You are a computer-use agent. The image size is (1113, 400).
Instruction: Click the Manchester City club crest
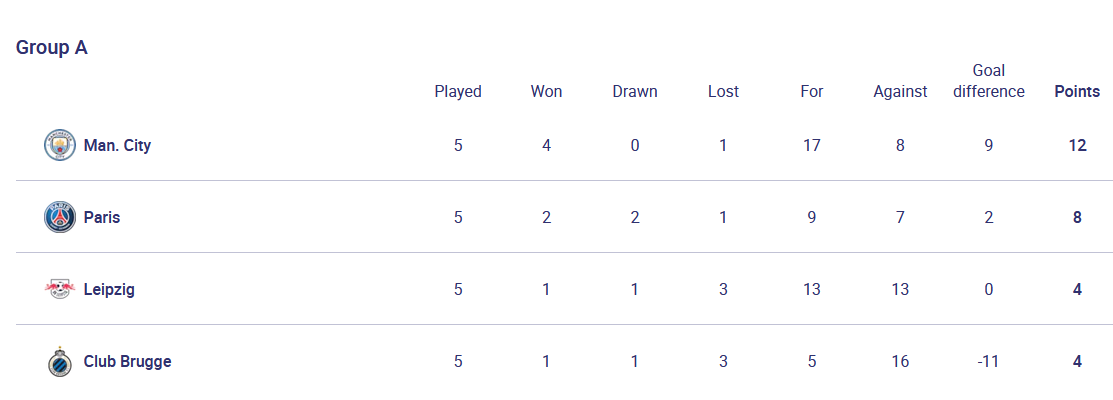coord(60,145)
